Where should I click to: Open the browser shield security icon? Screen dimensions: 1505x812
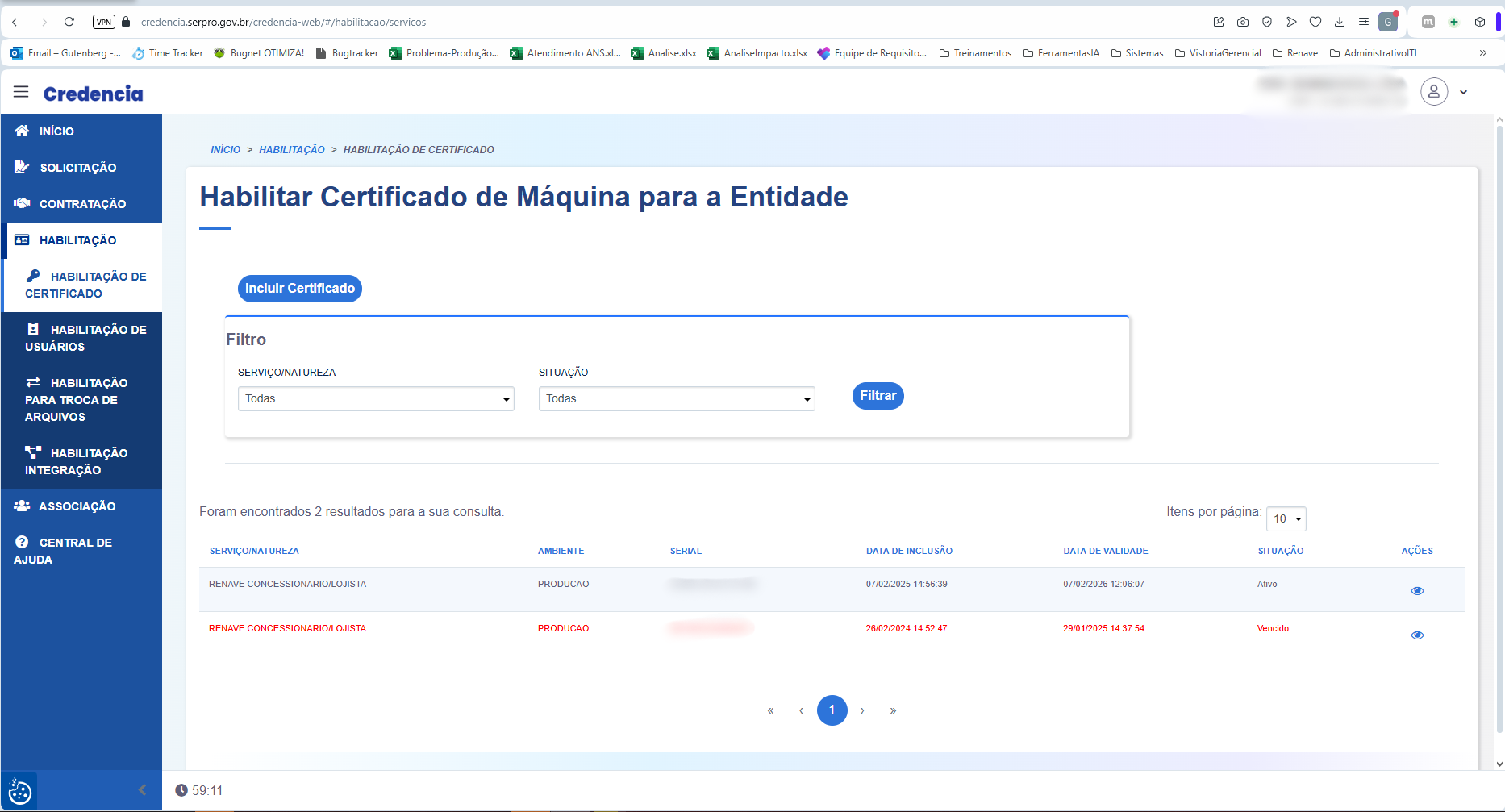1267,22
